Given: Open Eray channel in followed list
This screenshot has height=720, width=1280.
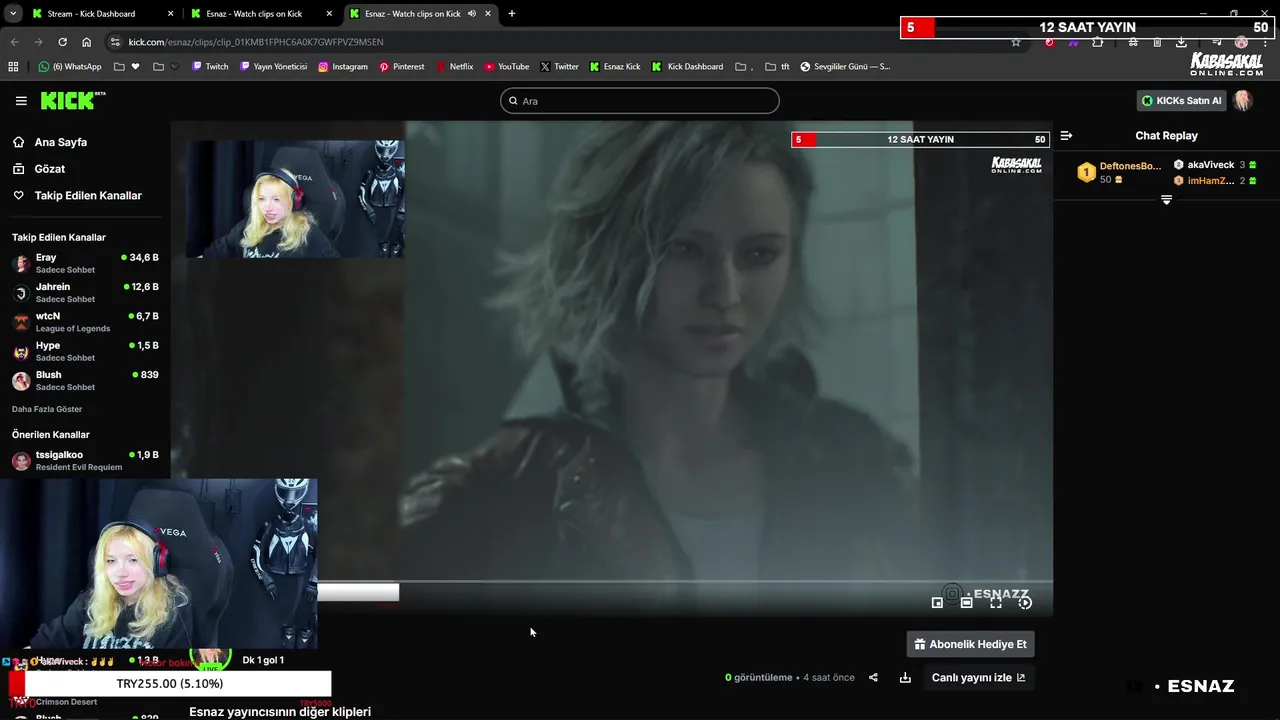Looking at the screenshot, I should (85, 263).
